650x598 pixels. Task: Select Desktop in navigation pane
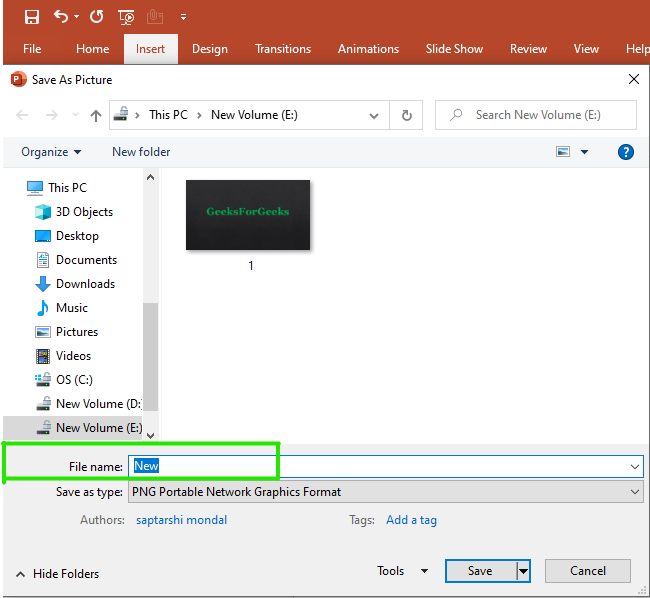pyautogui.click(x=77, y=236)
